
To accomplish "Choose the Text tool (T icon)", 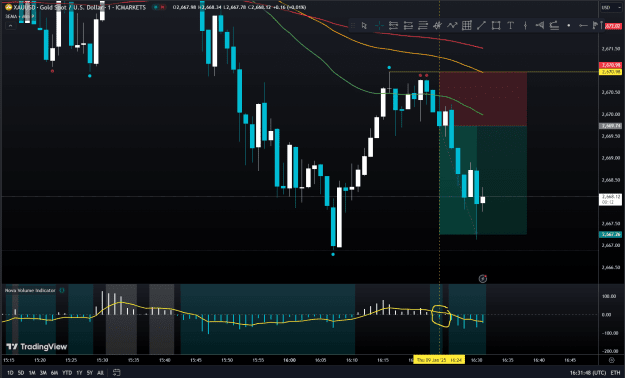I will 510,26.
